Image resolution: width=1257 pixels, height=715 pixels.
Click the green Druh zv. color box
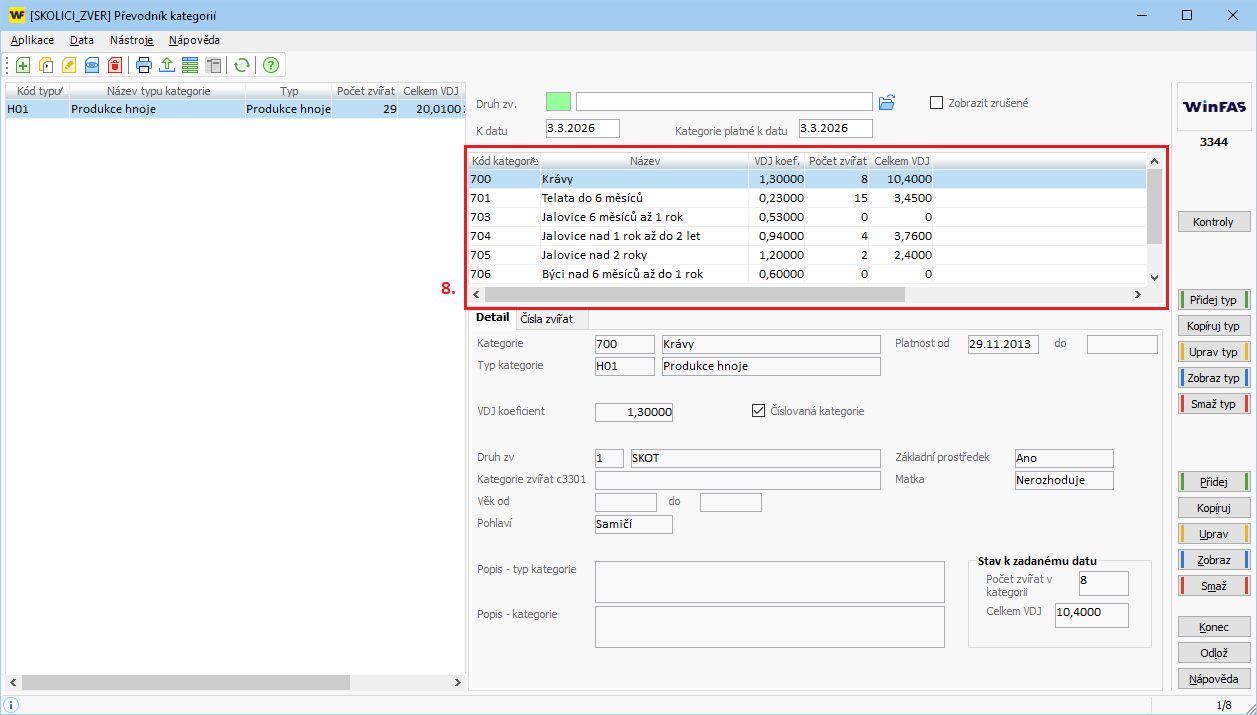558,102
